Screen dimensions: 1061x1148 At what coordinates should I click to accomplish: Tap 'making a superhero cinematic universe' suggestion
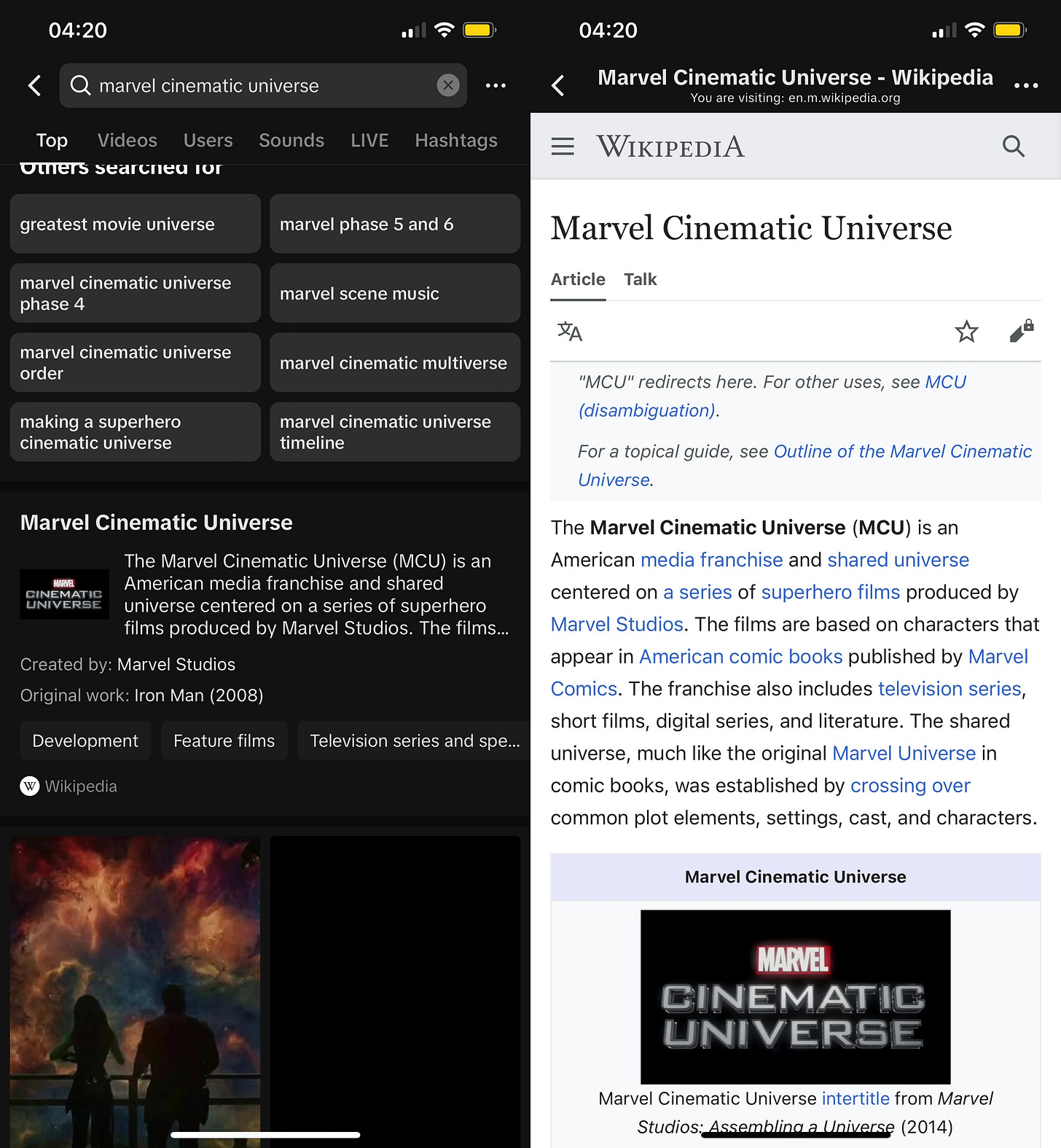click(136, 432)
